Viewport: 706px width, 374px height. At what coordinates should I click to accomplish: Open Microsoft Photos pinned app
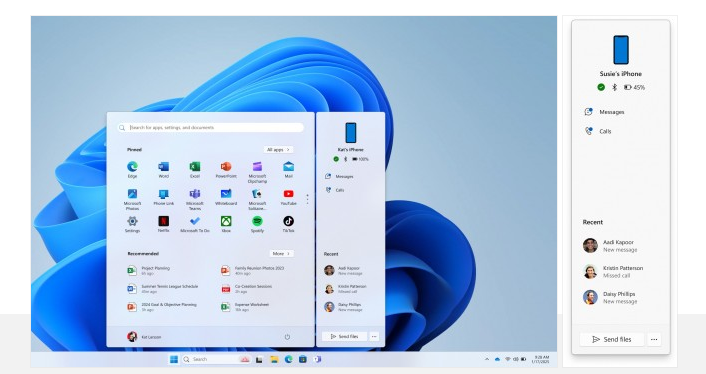point(132,199)
